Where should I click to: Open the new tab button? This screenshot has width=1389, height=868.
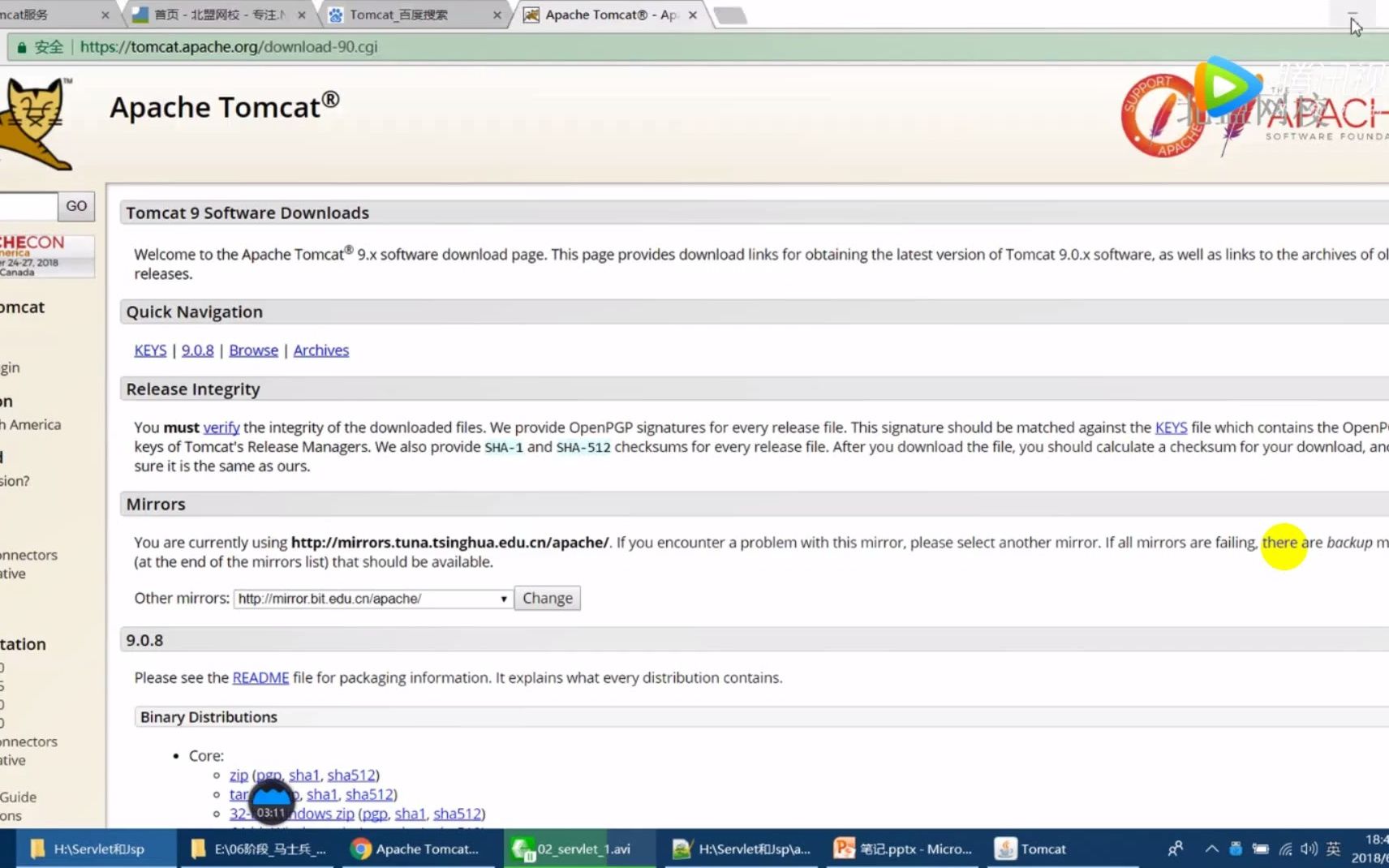pyautogui.click(x=730, y=15)
